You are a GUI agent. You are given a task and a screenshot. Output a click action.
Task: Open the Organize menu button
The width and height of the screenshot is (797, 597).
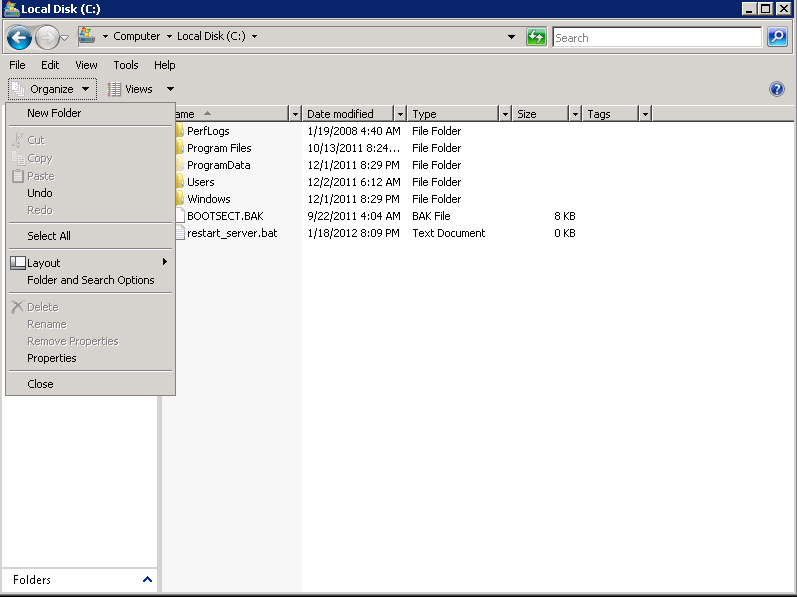point(52,89)
